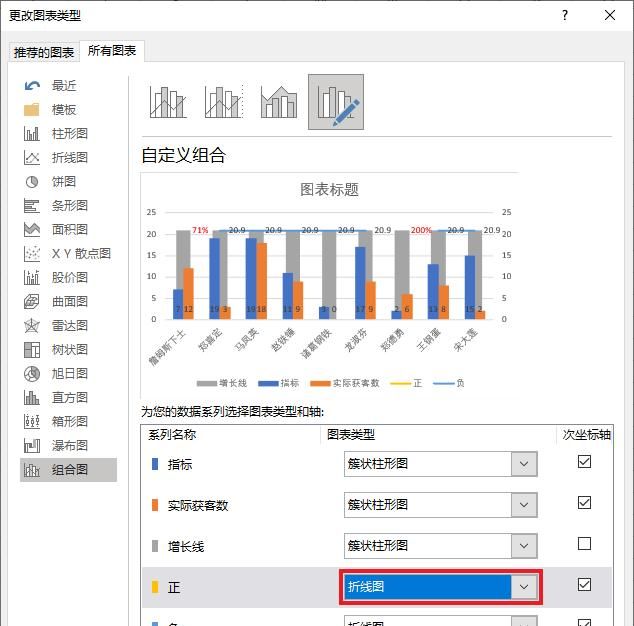Screen dimensions: 634x626
Task: Open the Templates (模板) folder icon
Action: (32, 110)
